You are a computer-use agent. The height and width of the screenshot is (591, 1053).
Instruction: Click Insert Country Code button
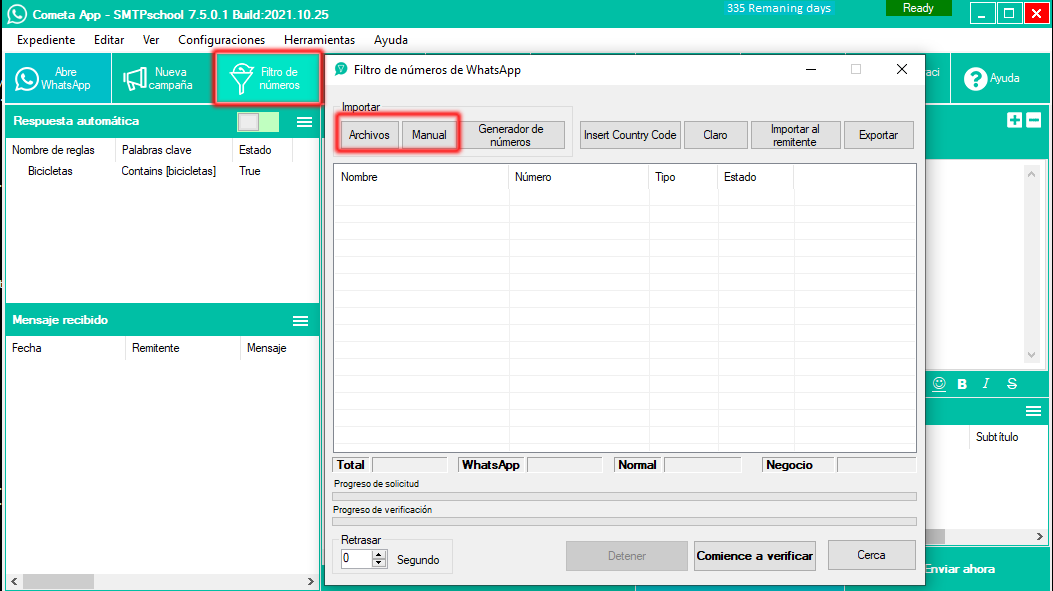[x=630, y=135]
